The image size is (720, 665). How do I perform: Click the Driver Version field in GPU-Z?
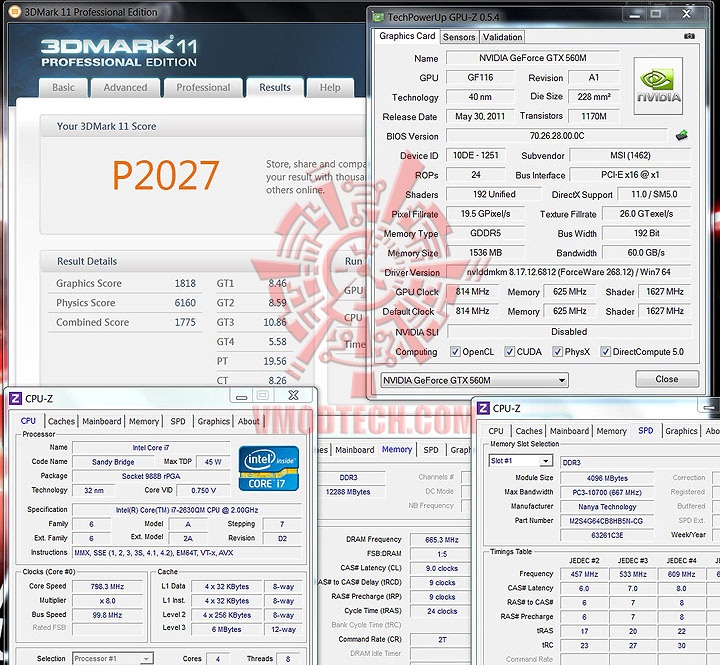[568, 272]
